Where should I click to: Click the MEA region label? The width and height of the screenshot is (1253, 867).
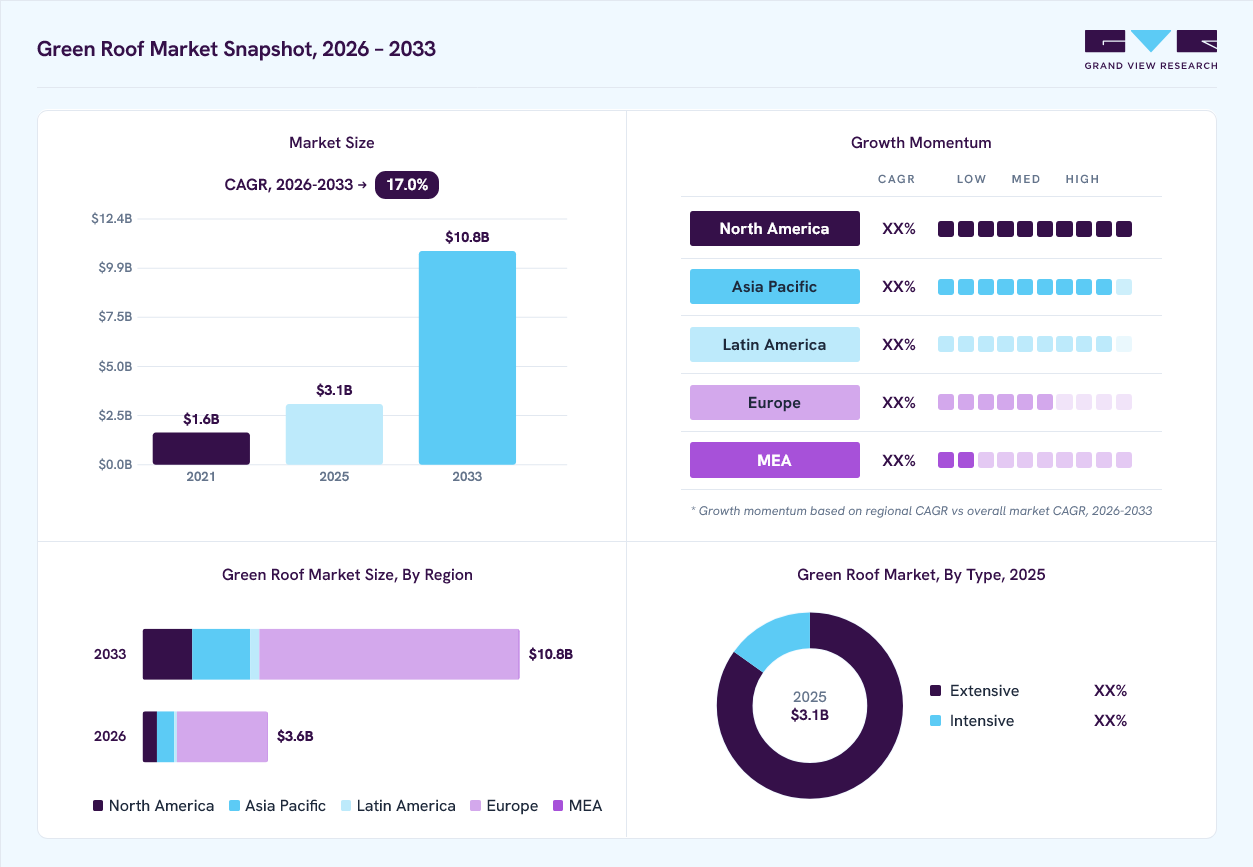775,460
